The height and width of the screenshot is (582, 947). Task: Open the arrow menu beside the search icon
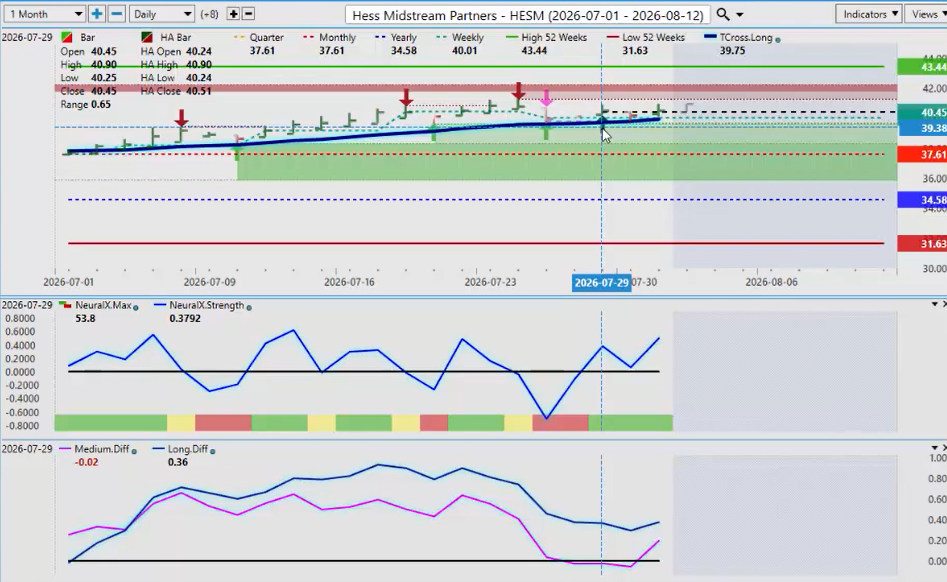pyautogui.click(x=740, y=14)
